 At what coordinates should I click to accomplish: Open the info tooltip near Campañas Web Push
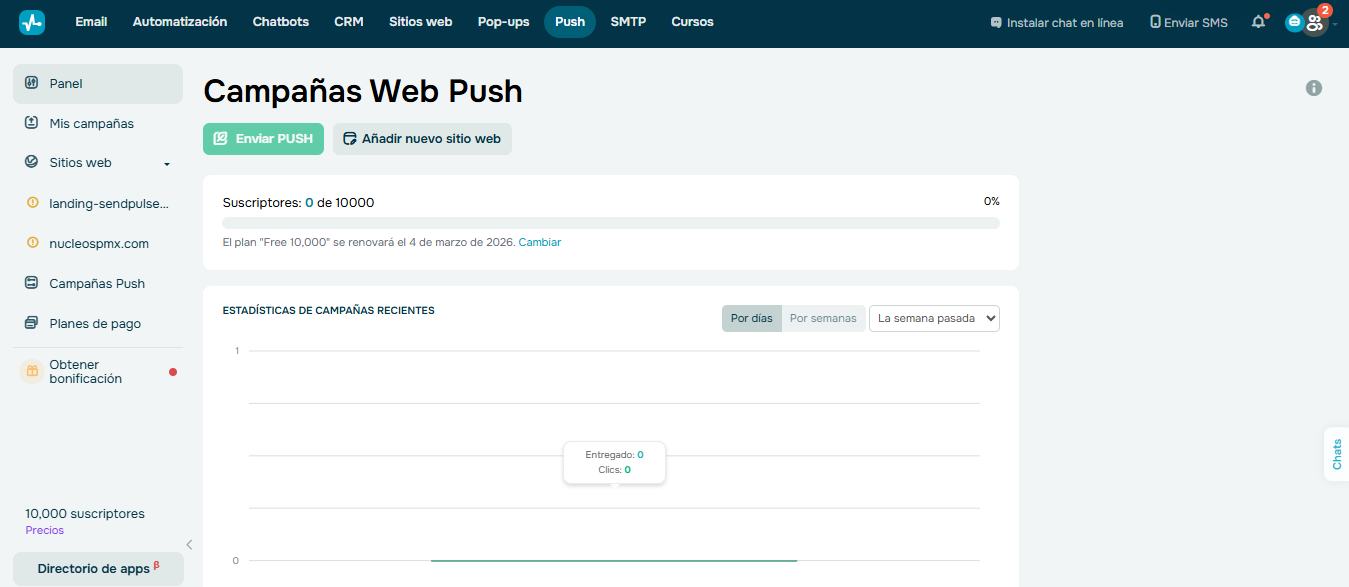click(1313, 88)
